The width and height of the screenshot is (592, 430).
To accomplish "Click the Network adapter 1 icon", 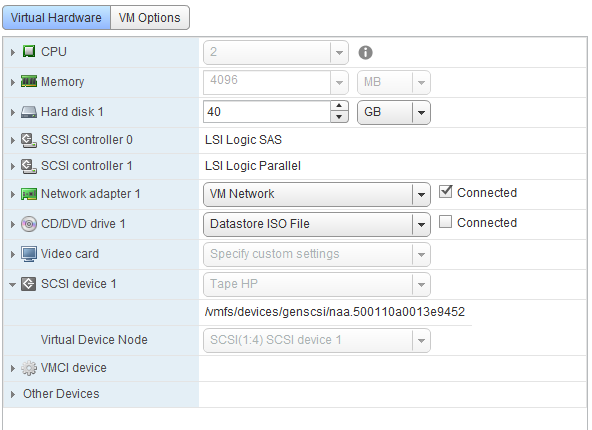I will click(29, 194).
